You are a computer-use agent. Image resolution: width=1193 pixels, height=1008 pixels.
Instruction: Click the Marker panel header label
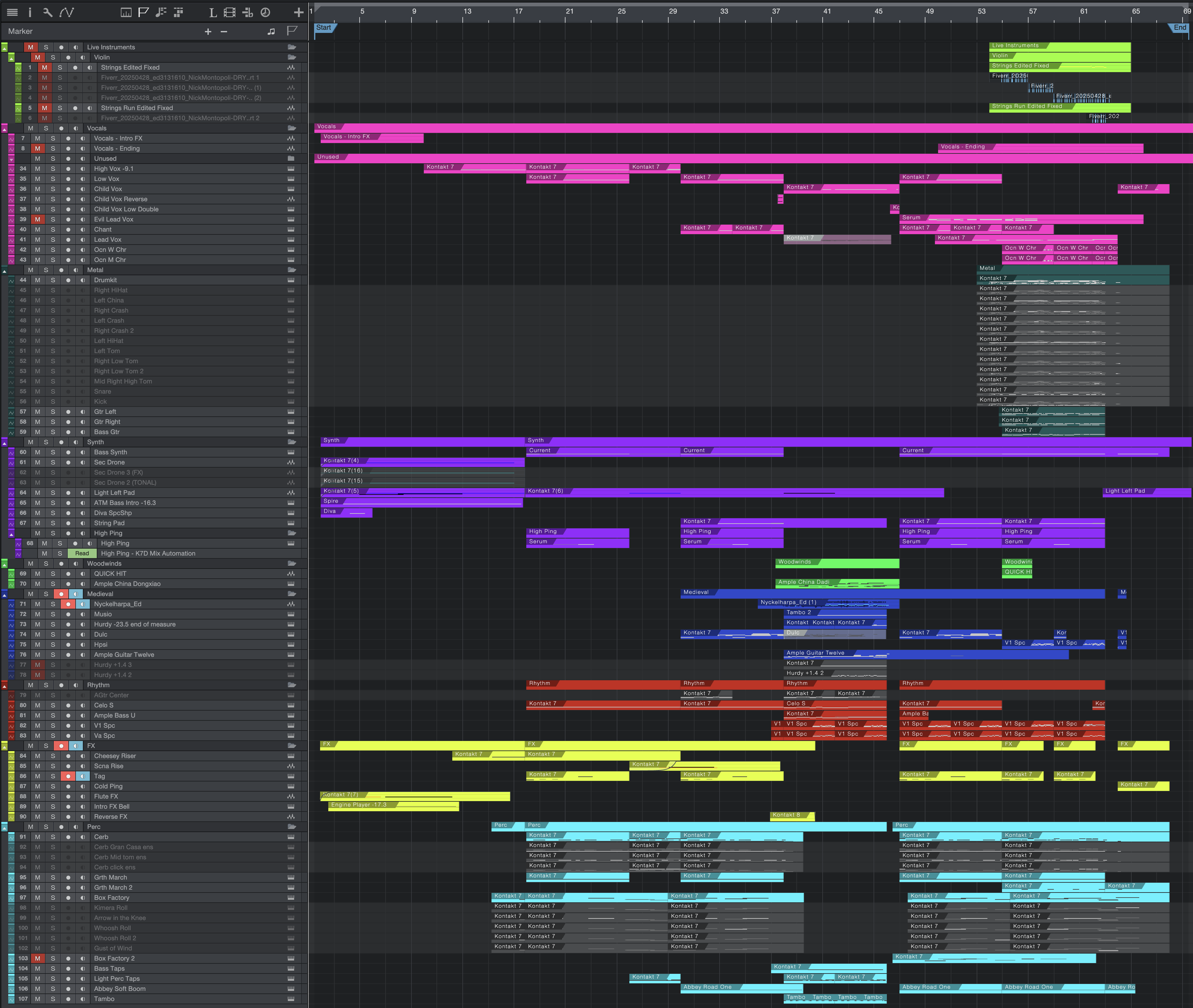click(21, 31)
